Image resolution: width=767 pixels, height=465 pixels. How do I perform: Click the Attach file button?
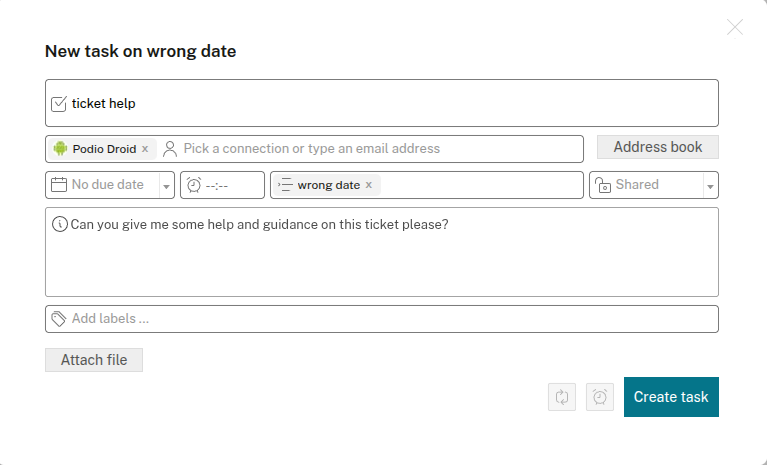point(94,360)
